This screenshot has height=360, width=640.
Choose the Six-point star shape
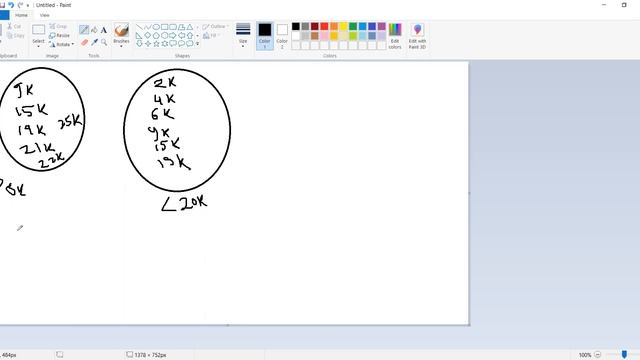tap(164, 43)
